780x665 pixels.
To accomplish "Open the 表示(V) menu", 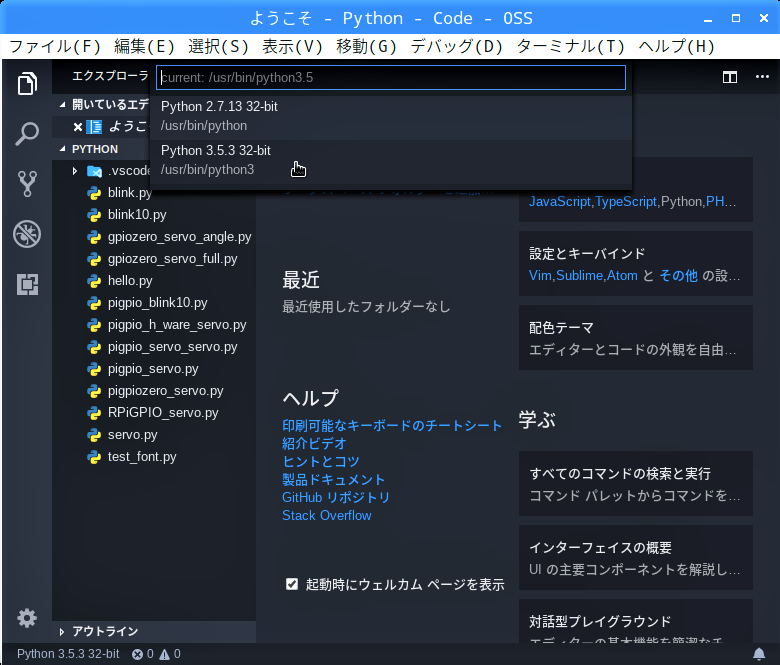I will coord(292,46).
